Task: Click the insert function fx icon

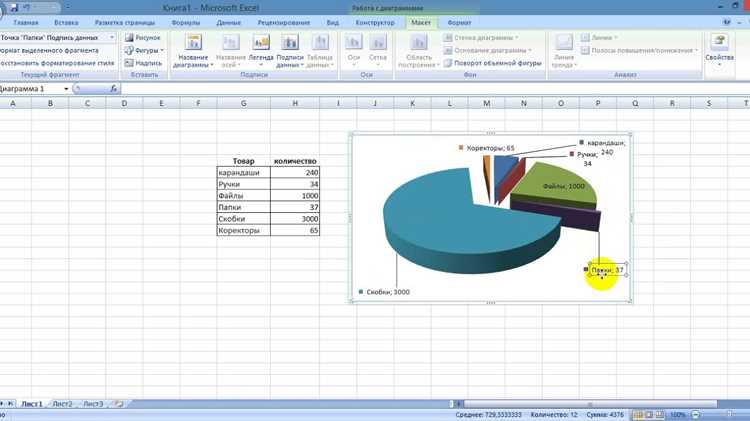Action: point(113,89)
